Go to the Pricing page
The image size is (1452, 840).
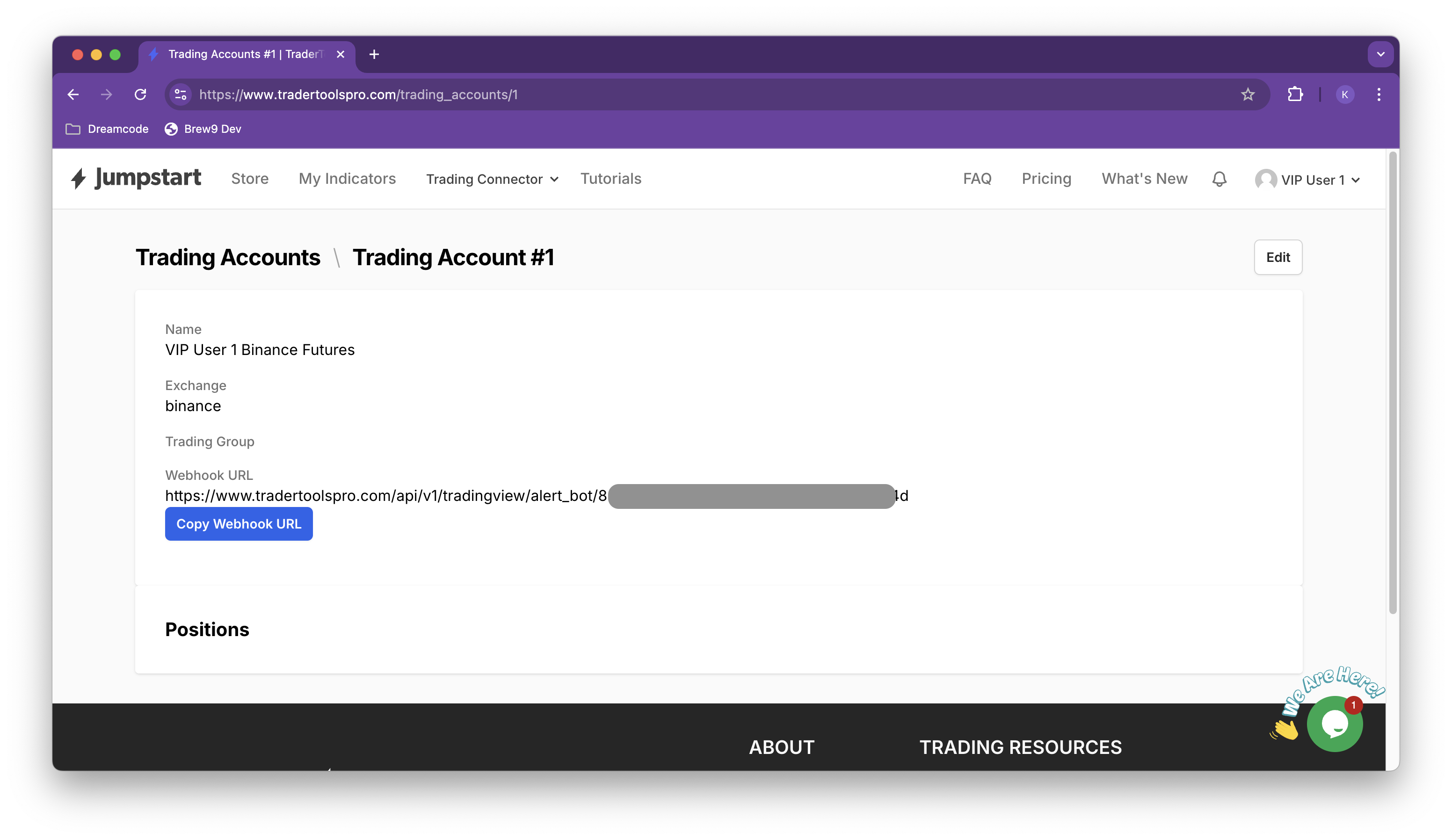coord(1046,179)
